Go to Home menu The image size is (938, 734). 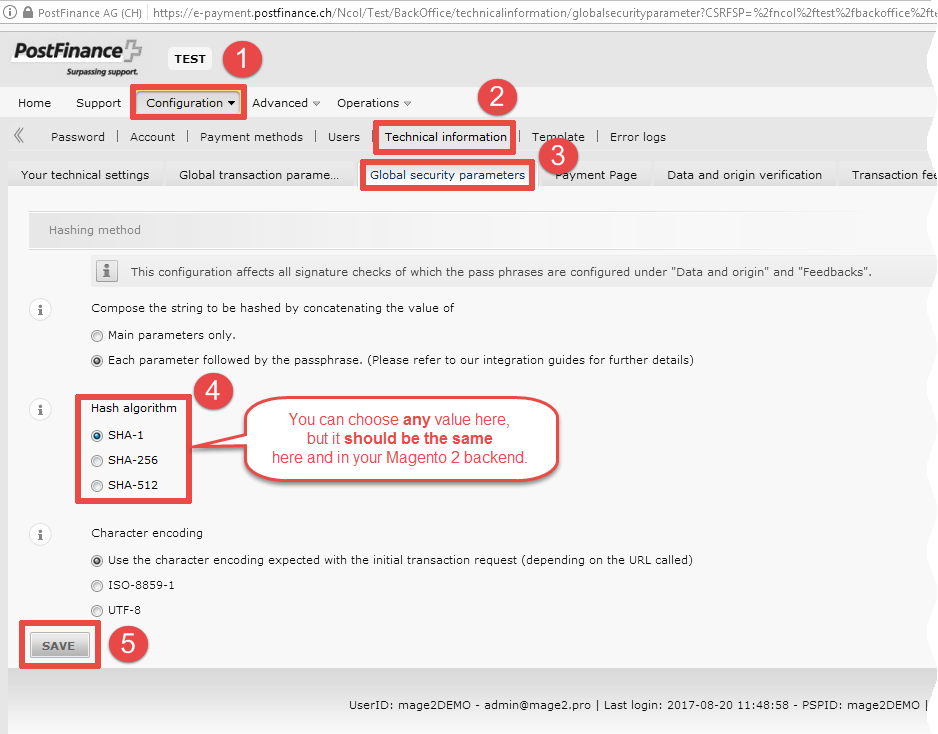[34, 103]
